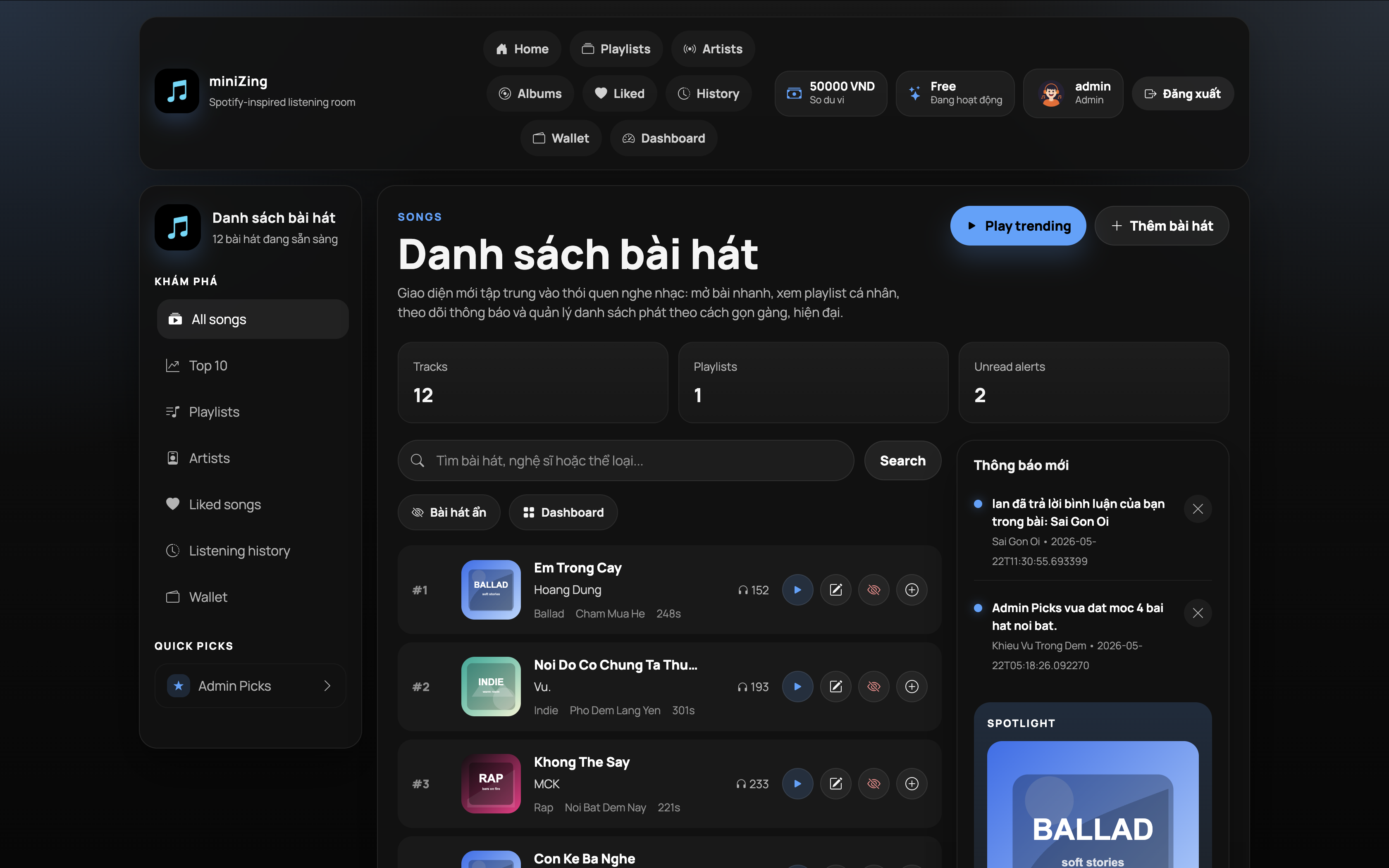Edit the Vu. song entry
This screenshot has height=868, width=1389.
(836, 687)
